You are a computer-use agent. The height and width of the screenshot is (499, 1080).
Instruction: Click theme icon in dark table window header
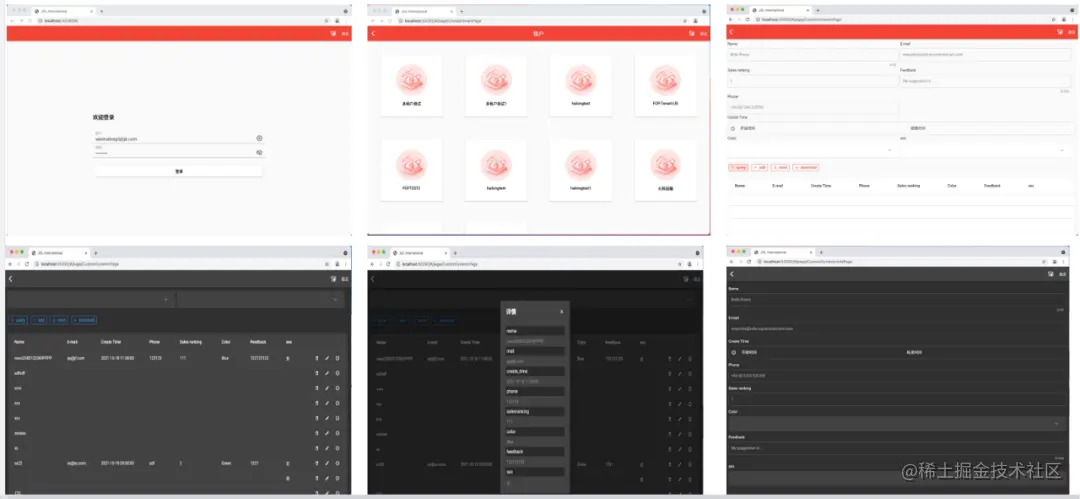334,278
